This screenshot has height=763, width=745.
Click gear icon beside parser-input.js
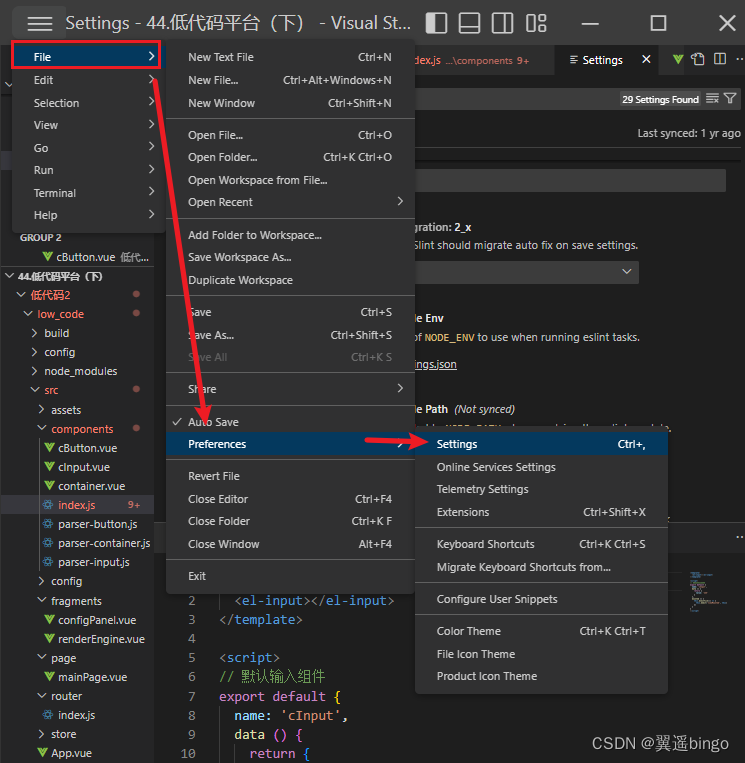tap(48, 562)
